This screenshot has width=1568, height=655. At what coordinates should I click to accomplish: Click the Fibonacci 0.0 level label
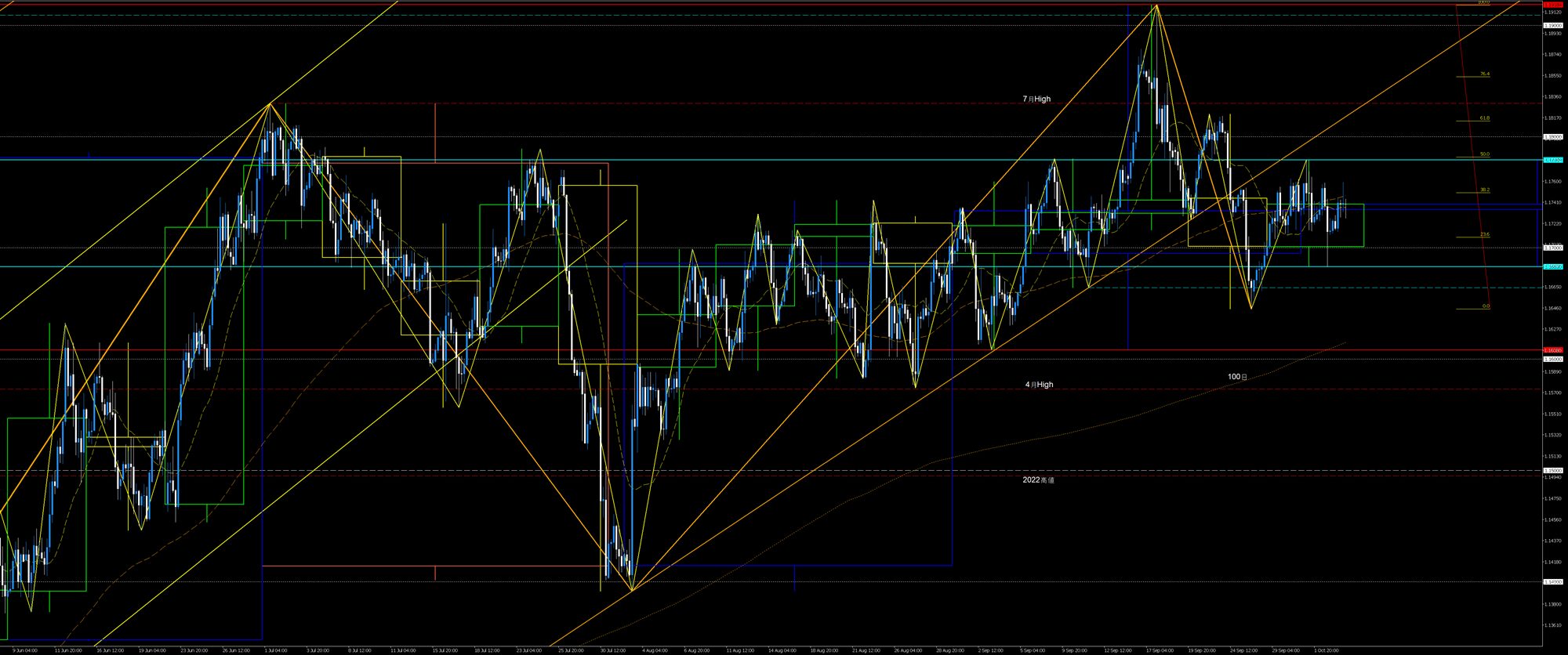tap(1485, 306)
